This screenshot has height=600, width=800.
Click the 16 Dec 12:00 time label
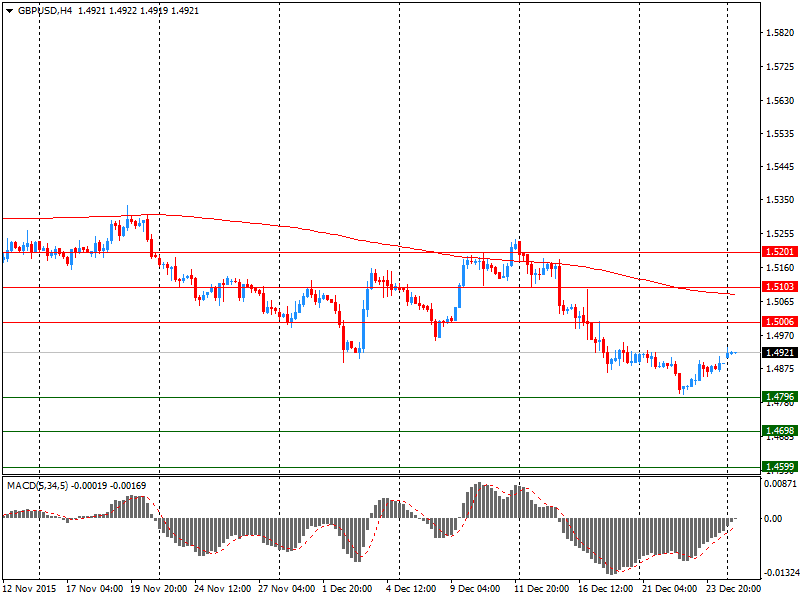[606, 589]
